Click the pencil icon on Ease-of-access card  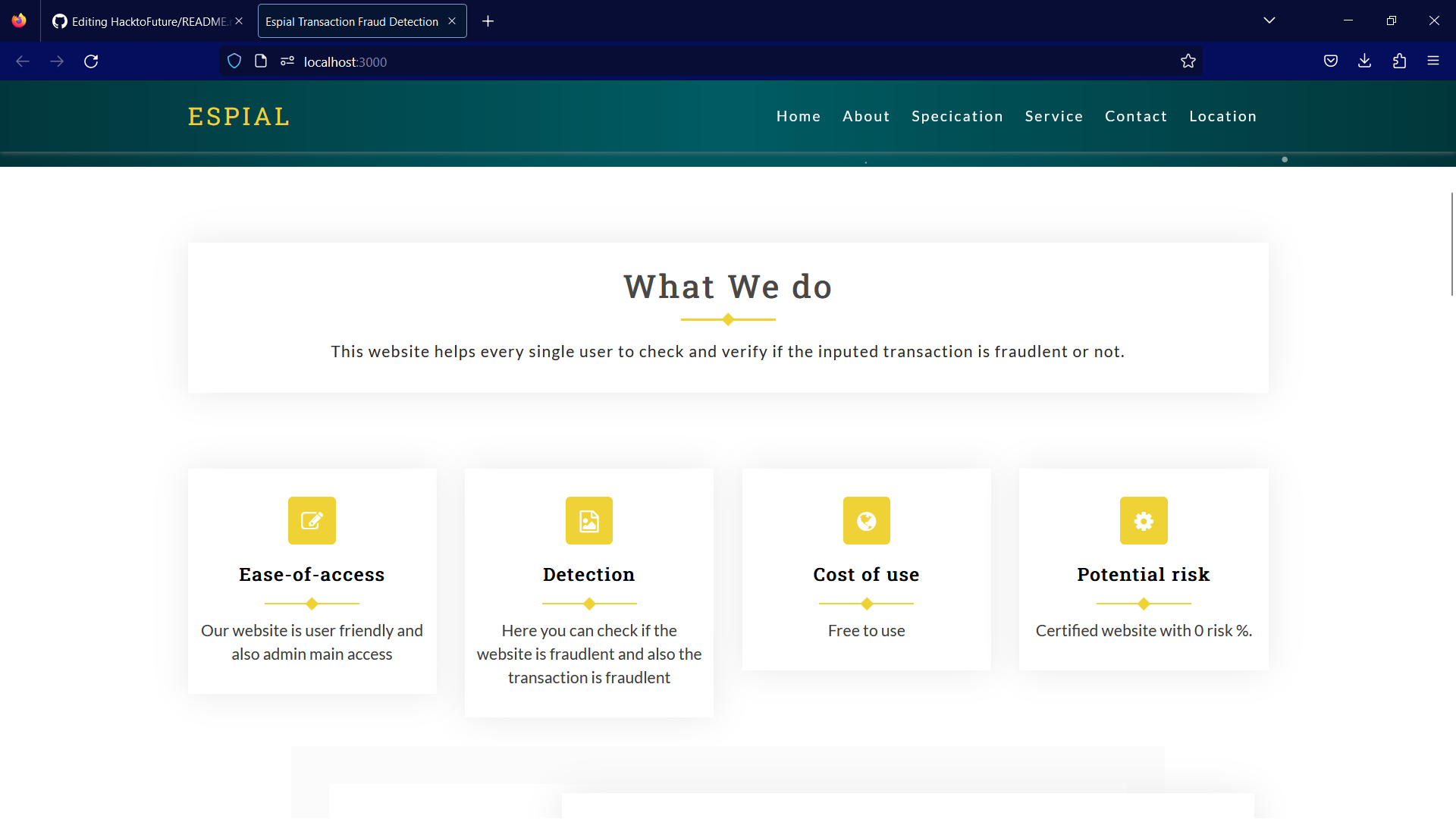click(312, 521)
